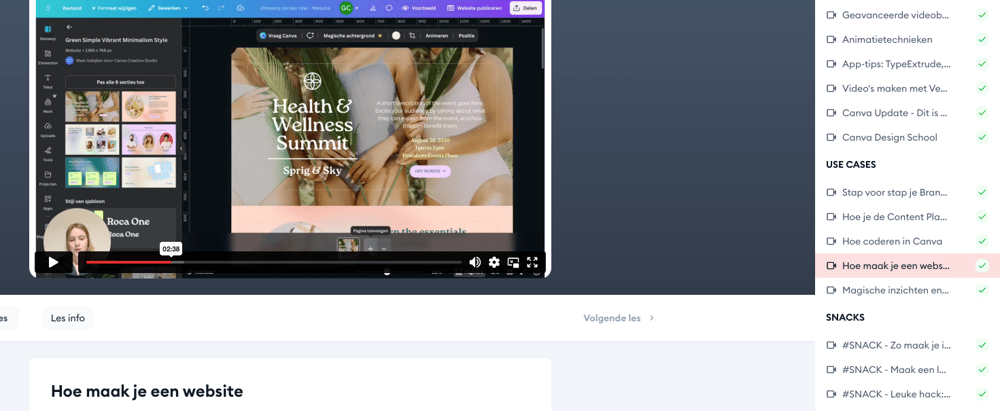This screenshot has width=1000, height=411.
Task: Click Voorbeeld in the video's Canva editor
Action: click(419, 8)
